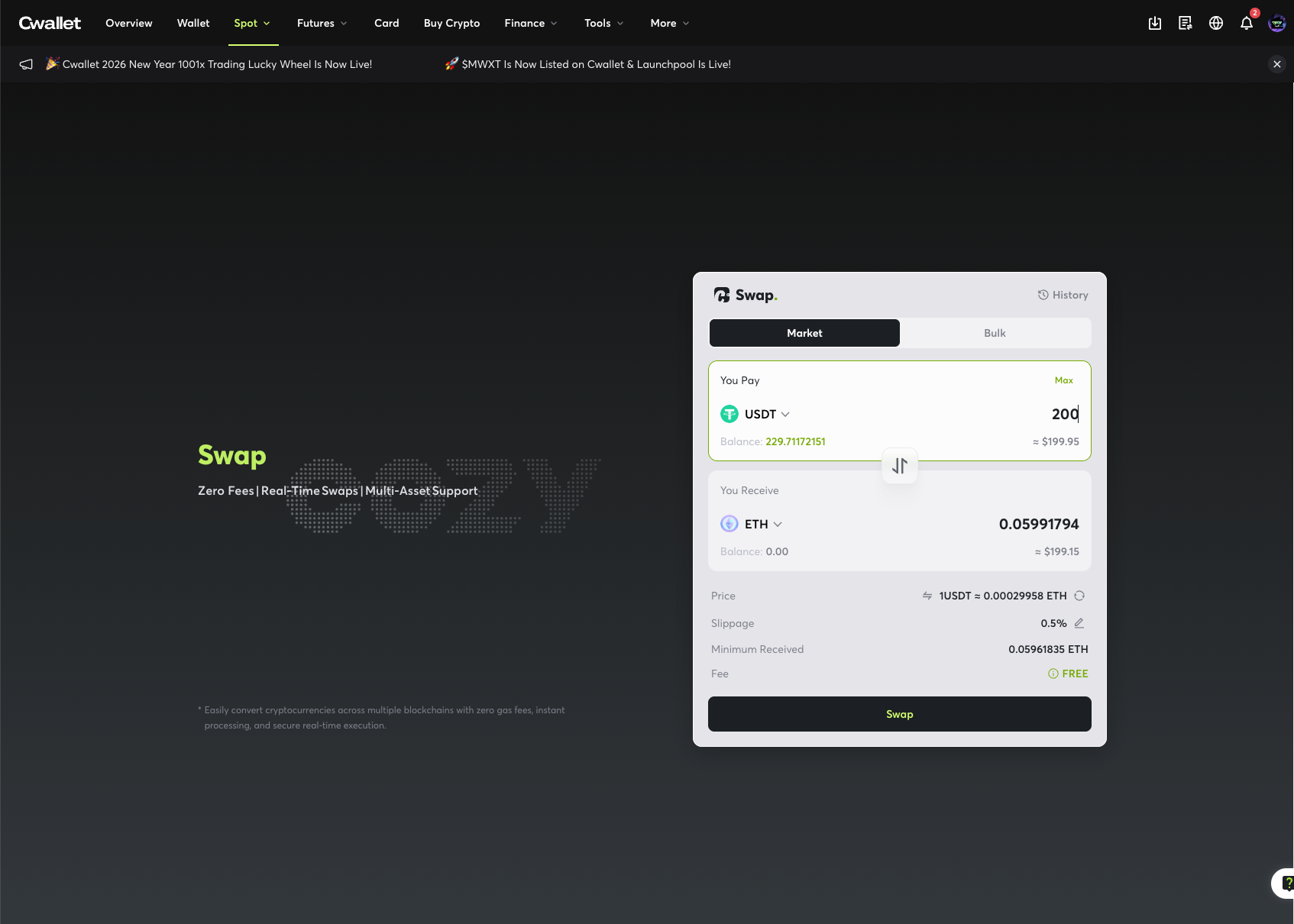Open the notifications bell
The height and width of the screenshot is (924, 1294).
click(1247, 23)
